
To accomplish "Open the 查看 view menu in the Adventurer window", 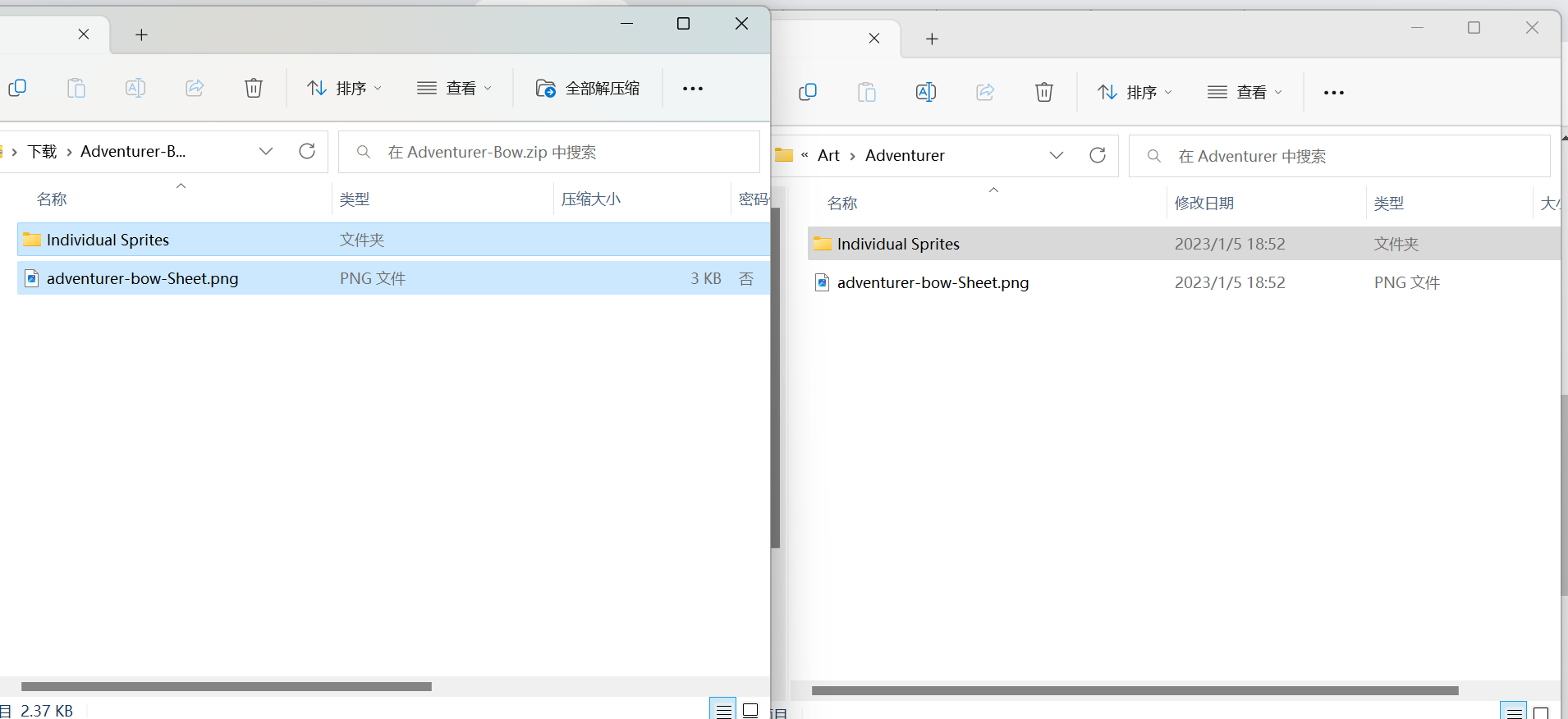I will tap(1245, 92).
